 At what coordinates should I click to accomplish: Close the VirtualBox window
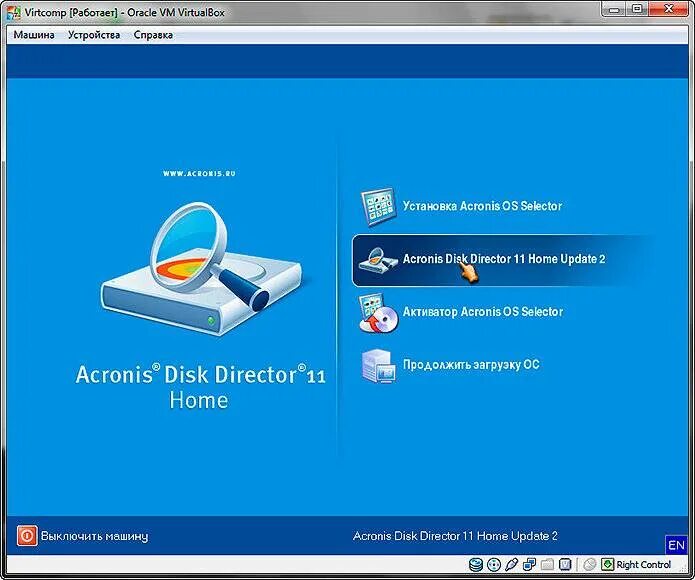(x=668, y=9)
